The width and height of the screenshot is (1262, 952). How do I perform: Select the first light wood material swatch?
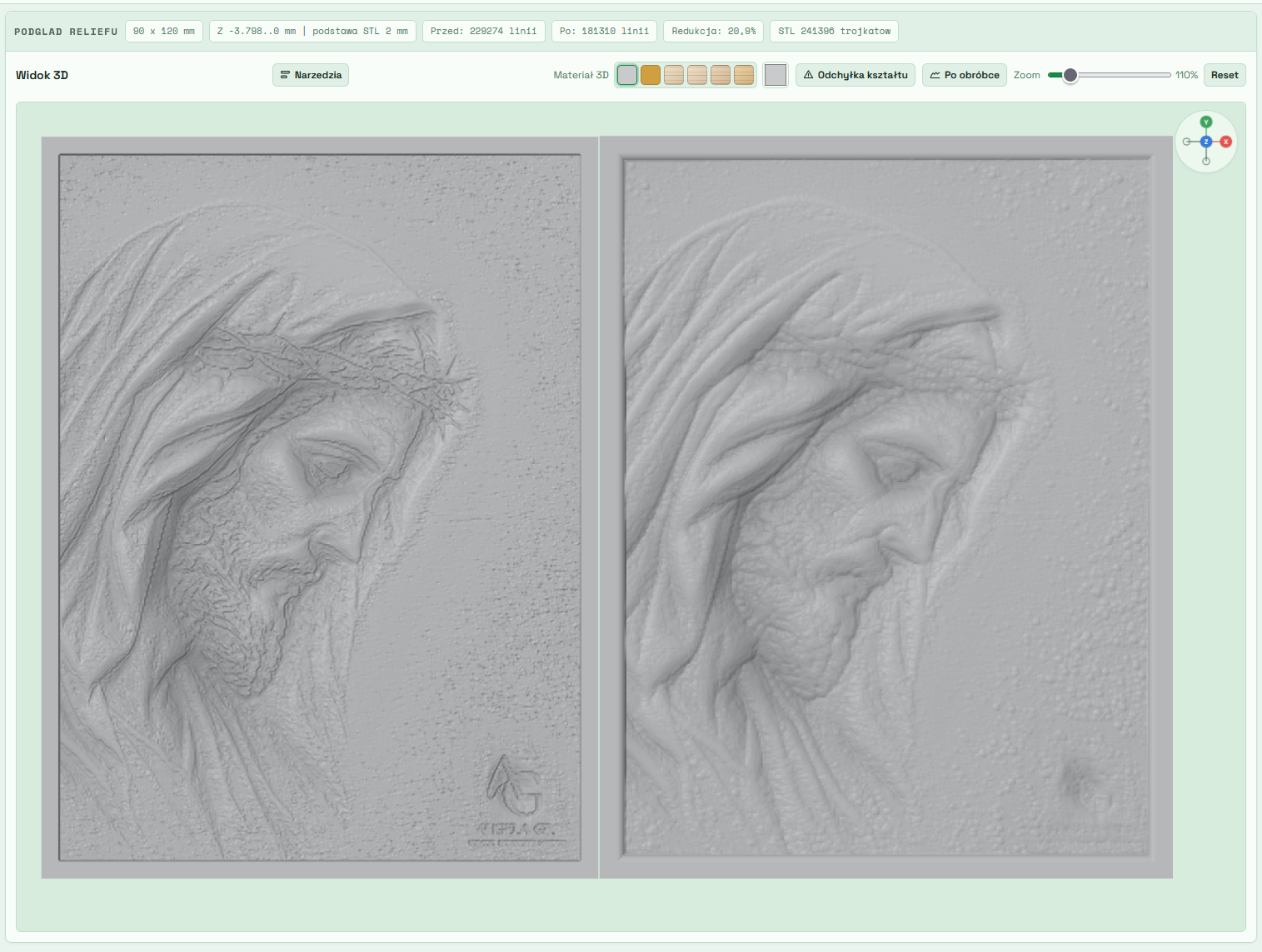pos(674,75)
